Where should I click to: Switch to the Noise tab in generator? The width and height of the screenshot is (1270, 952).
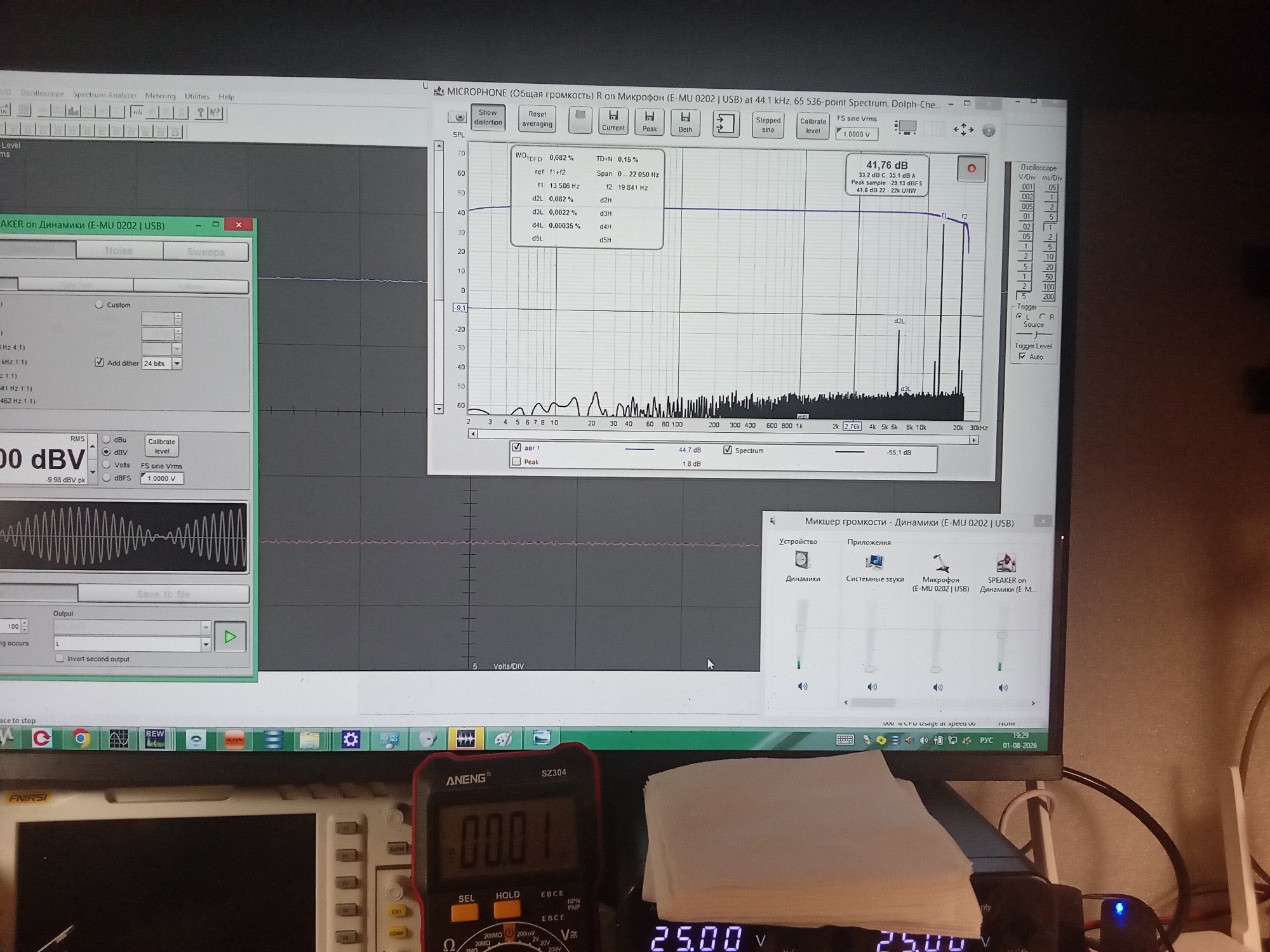pos(119,251)
